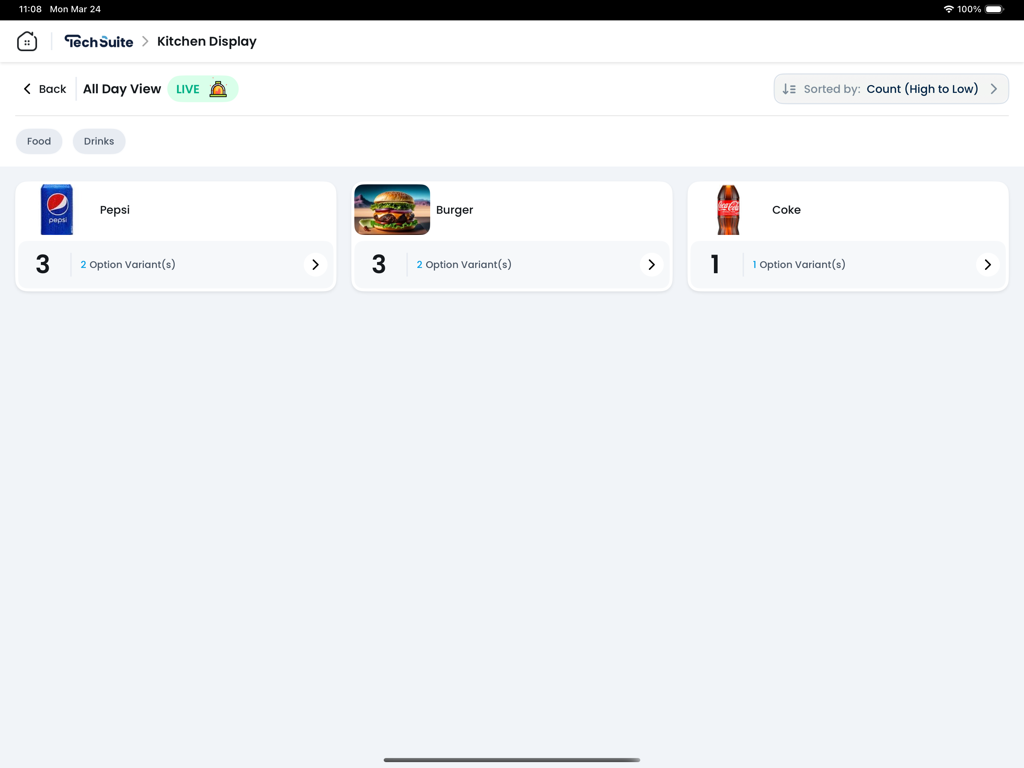Open 2 Option Variant(s) link under Pepsi
1024x768 pixels.
point(129,264)
